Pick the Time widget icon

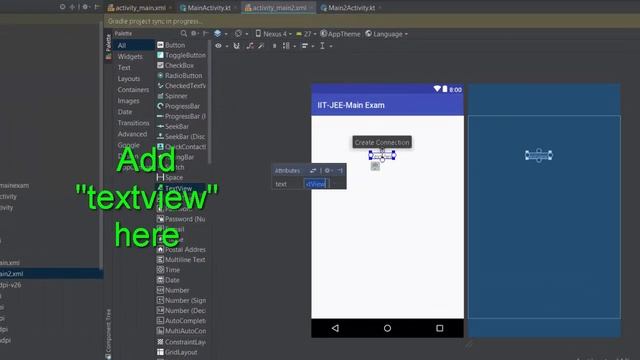click(x=160, y=270)
